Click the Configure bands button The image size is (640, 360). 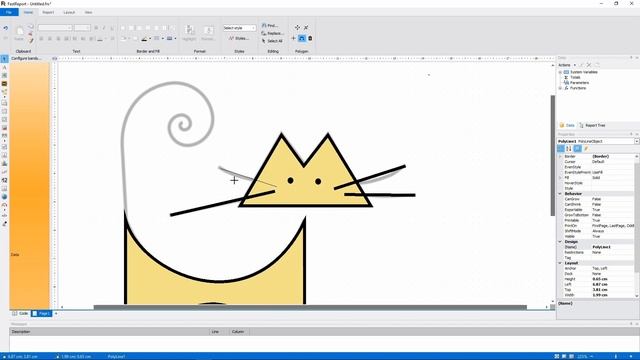tap(26, 58)
